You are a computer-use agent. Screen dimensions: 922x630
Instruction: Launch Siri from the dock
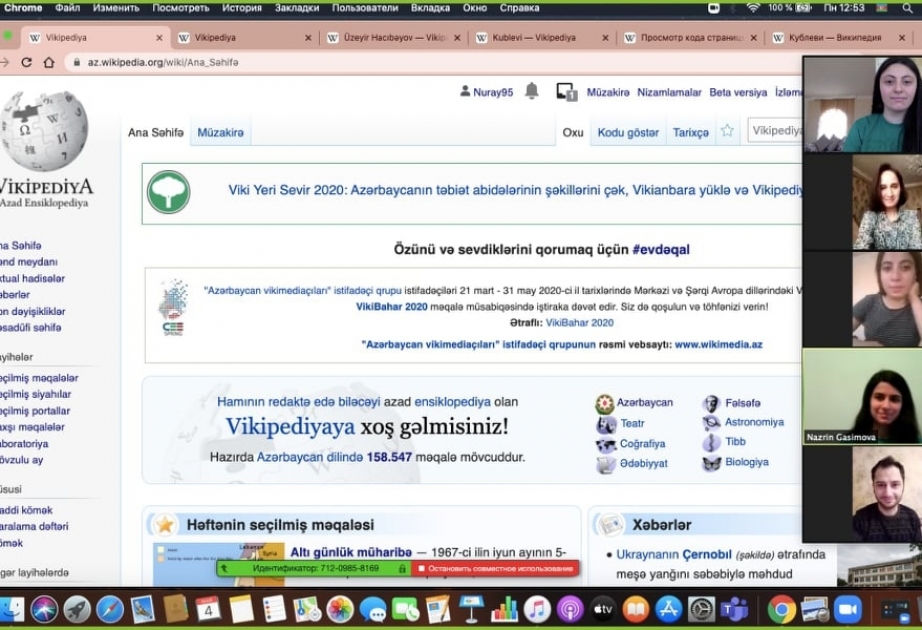[45, 609]
